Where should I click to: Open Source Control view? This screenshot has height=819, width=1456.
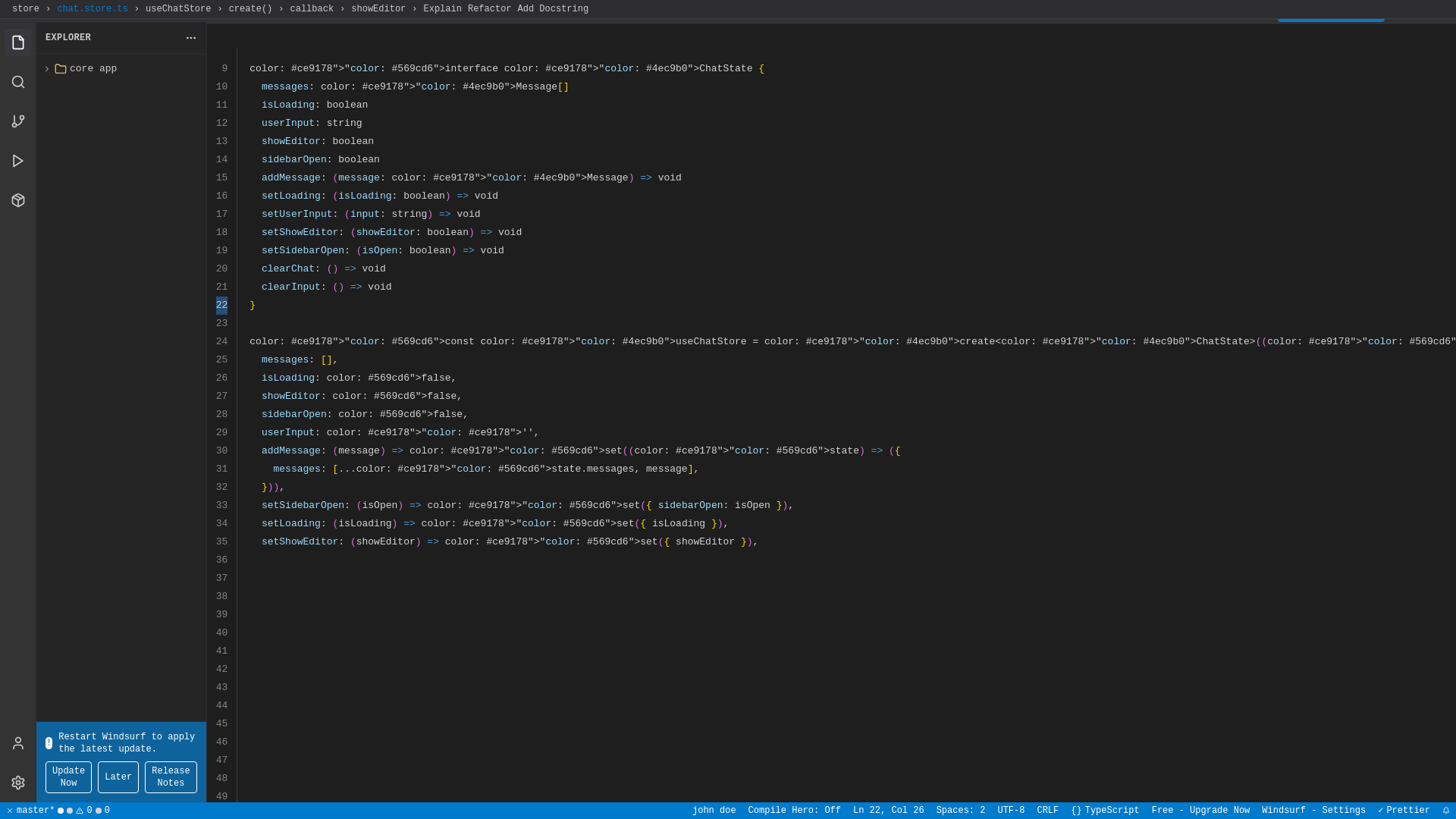18,121
